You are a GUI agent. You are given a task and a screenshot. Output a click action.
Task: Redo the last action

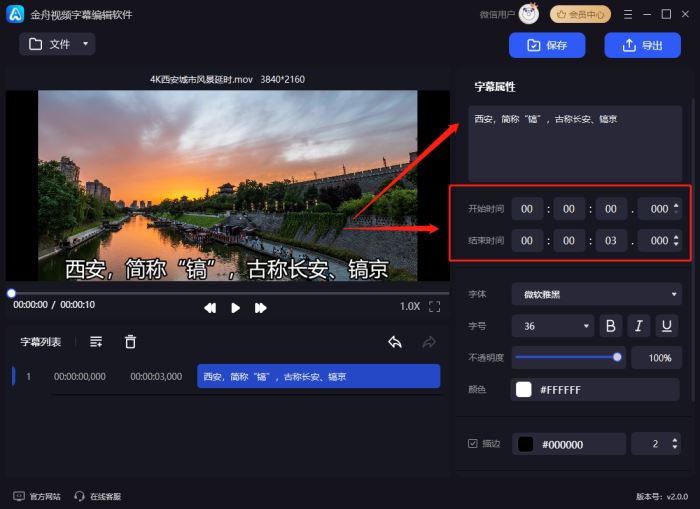(x=429, y=342)
